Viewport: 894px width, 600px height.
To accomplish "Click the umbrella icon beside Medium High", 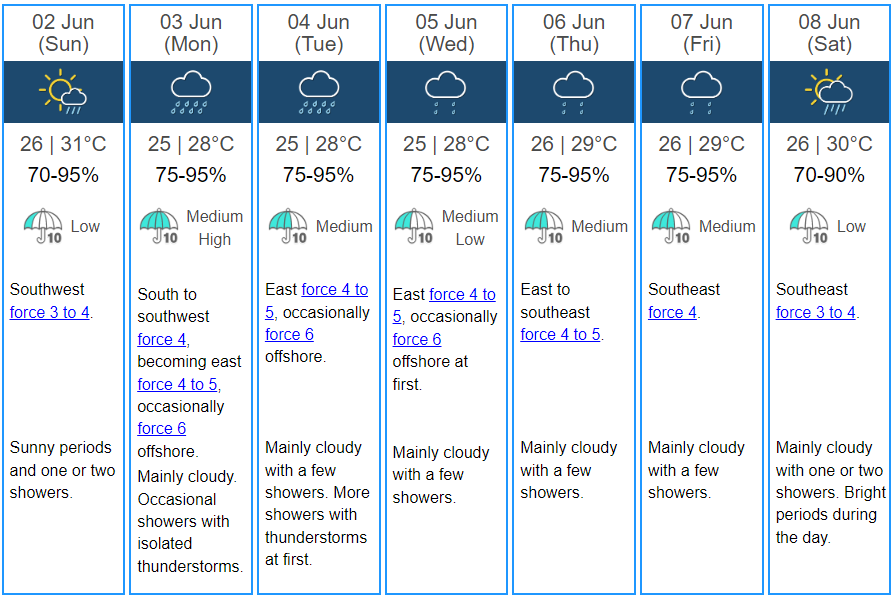I will pyautogui.click(x=159, y=226).
